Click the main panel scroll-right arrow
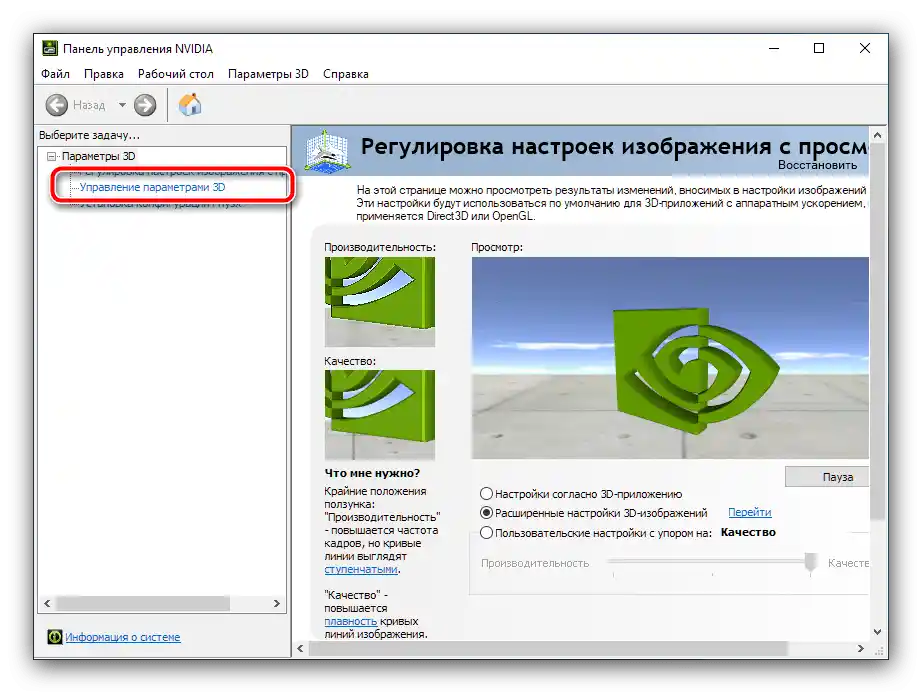Viewport: 922px width, 693px height. (x=861, y=648)
